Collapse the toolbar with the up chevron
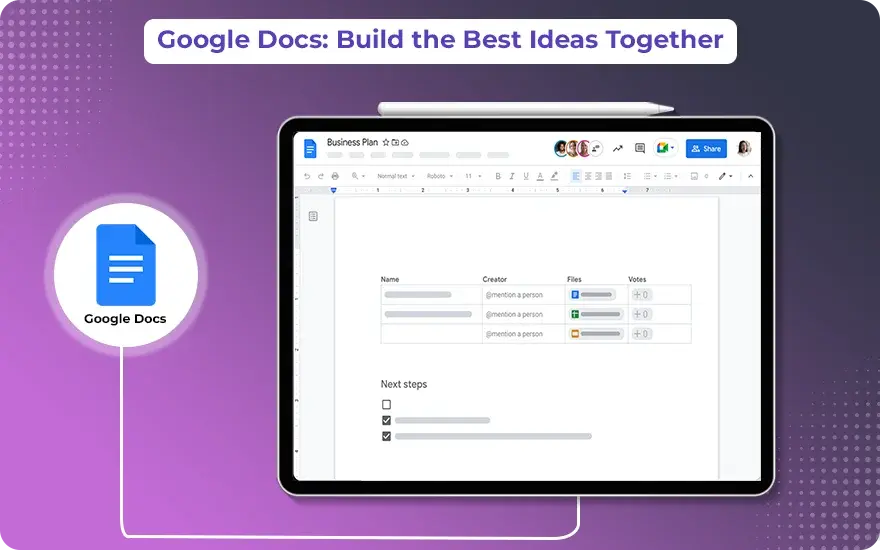 pos(750,176)
